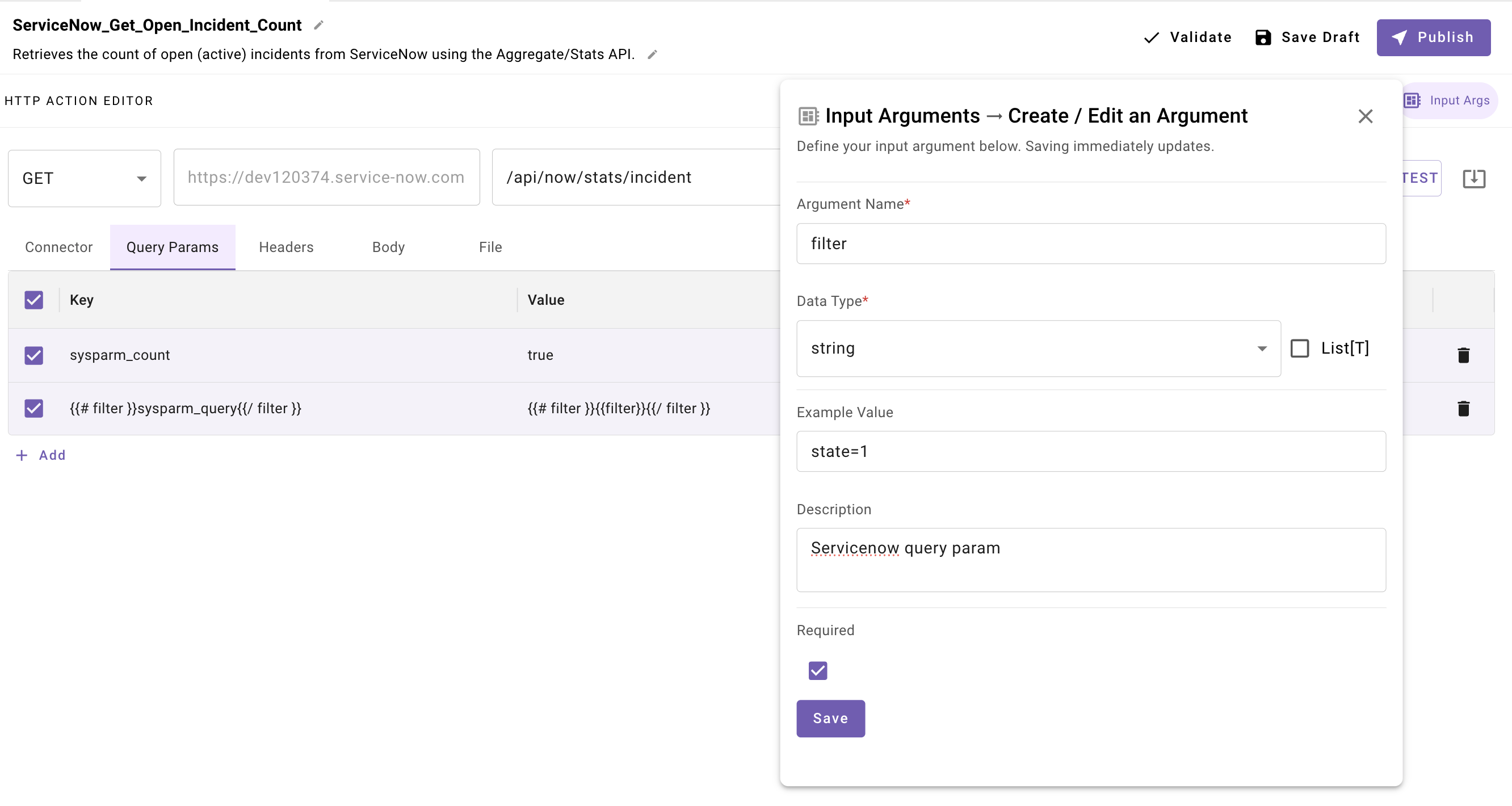Image resolution: width=1512 pixels, height=806 pixels.
Task: Click Save Draft floppy disk button
Action: 1307,37
